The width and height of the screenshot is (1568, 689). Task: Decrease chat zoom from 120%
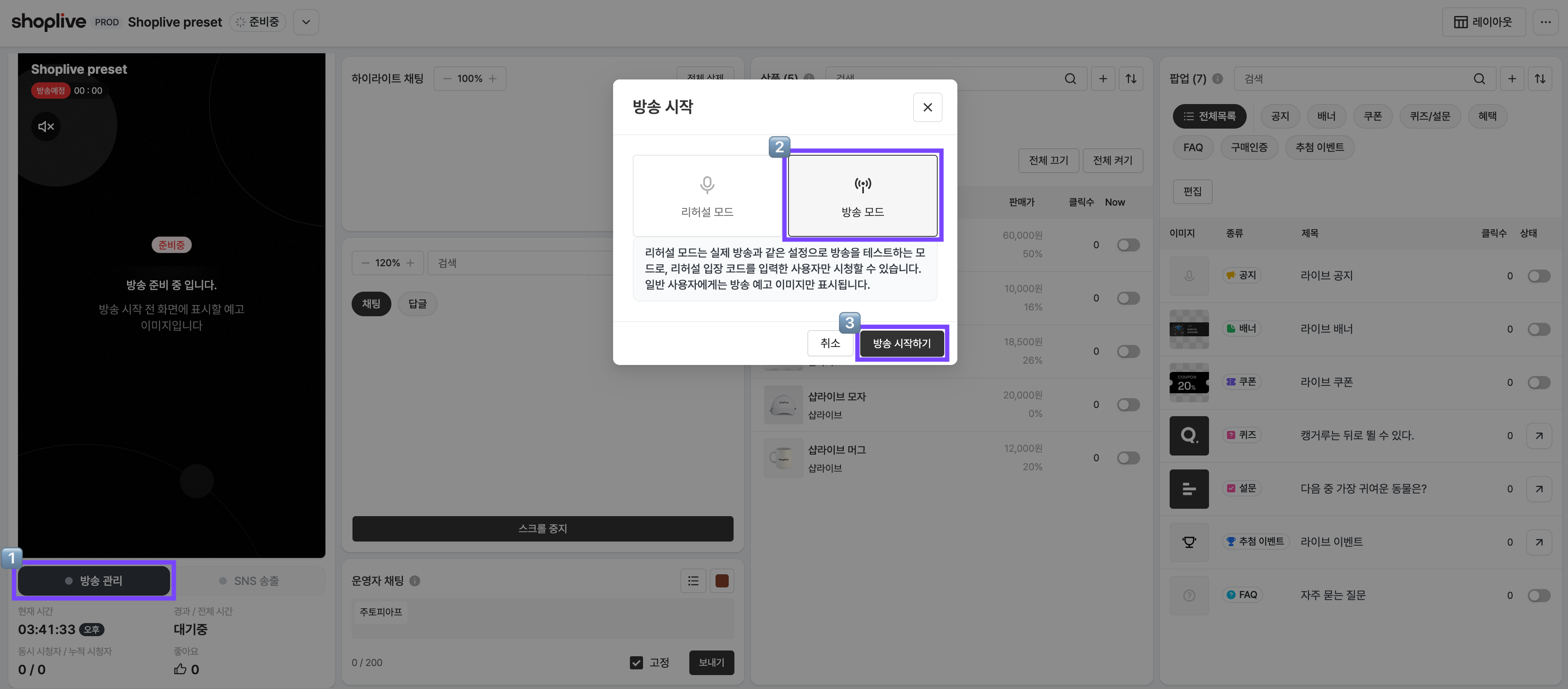point(365,263)
